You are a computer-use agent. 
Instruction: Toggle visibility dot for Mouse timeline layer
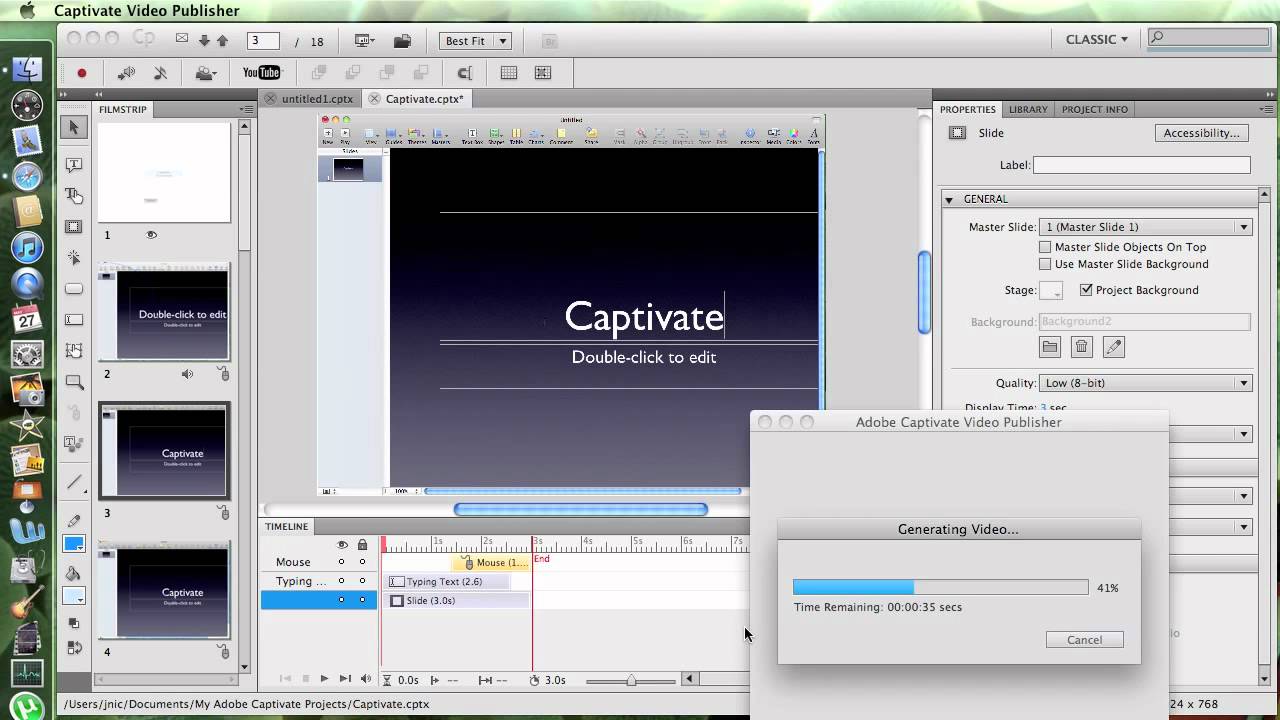[x=341, y=562]
